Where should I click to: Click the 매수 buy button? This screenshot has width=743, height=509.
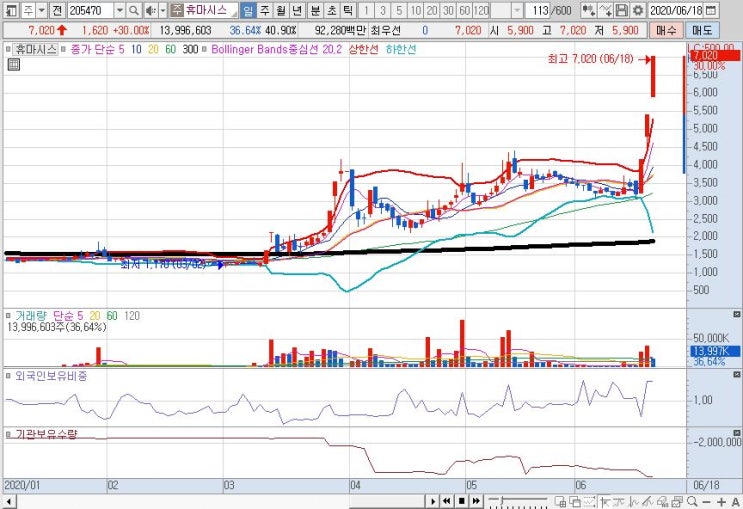[666, 31]
